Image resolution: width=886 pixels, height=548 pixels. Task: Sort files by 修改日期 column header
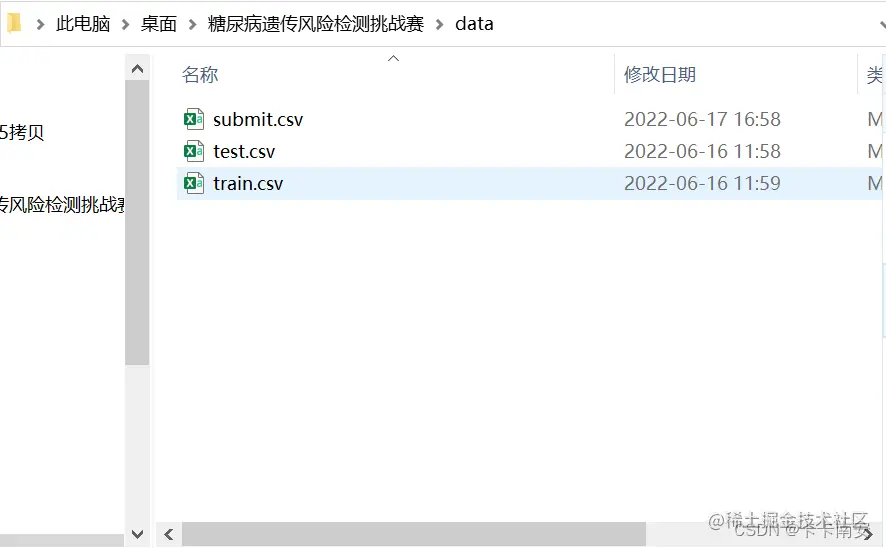point(659,75)
